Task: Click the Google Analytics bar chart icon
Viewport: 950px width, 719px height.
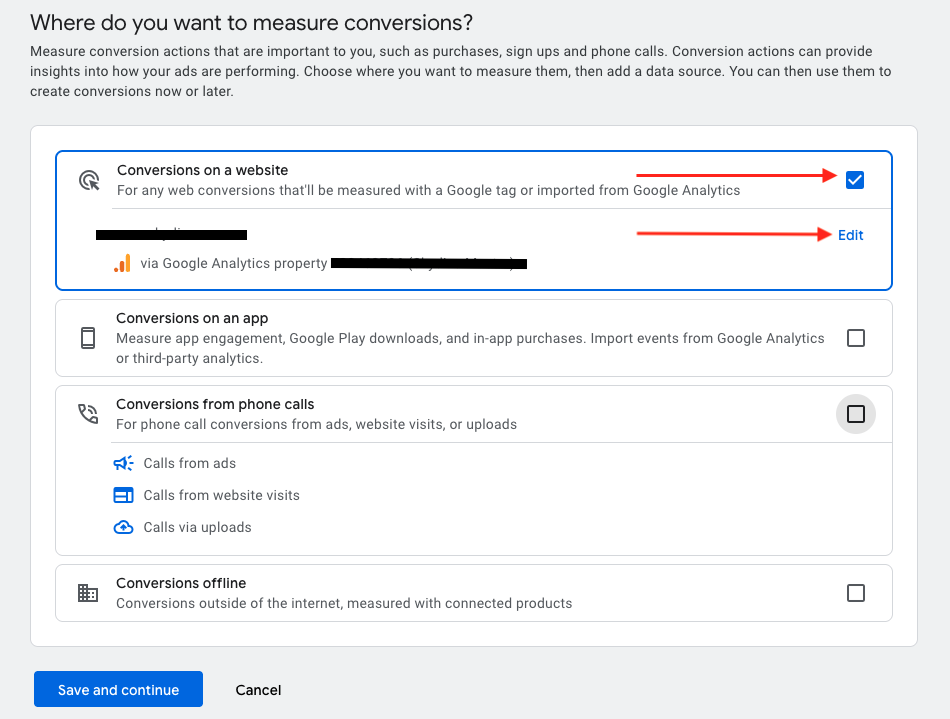Action: pyautogui.click(x=122, y=264)
